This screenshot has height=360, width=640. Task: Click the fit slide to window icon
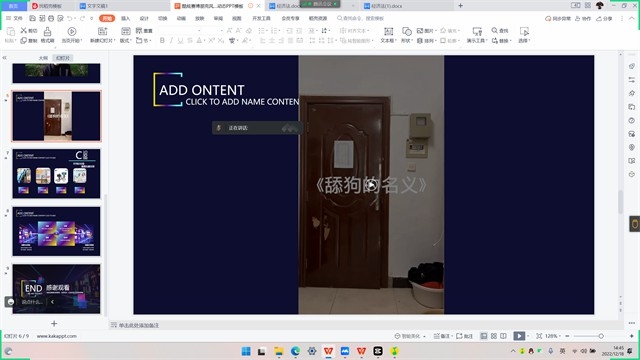pyautogui.click(x=539, y=336)
